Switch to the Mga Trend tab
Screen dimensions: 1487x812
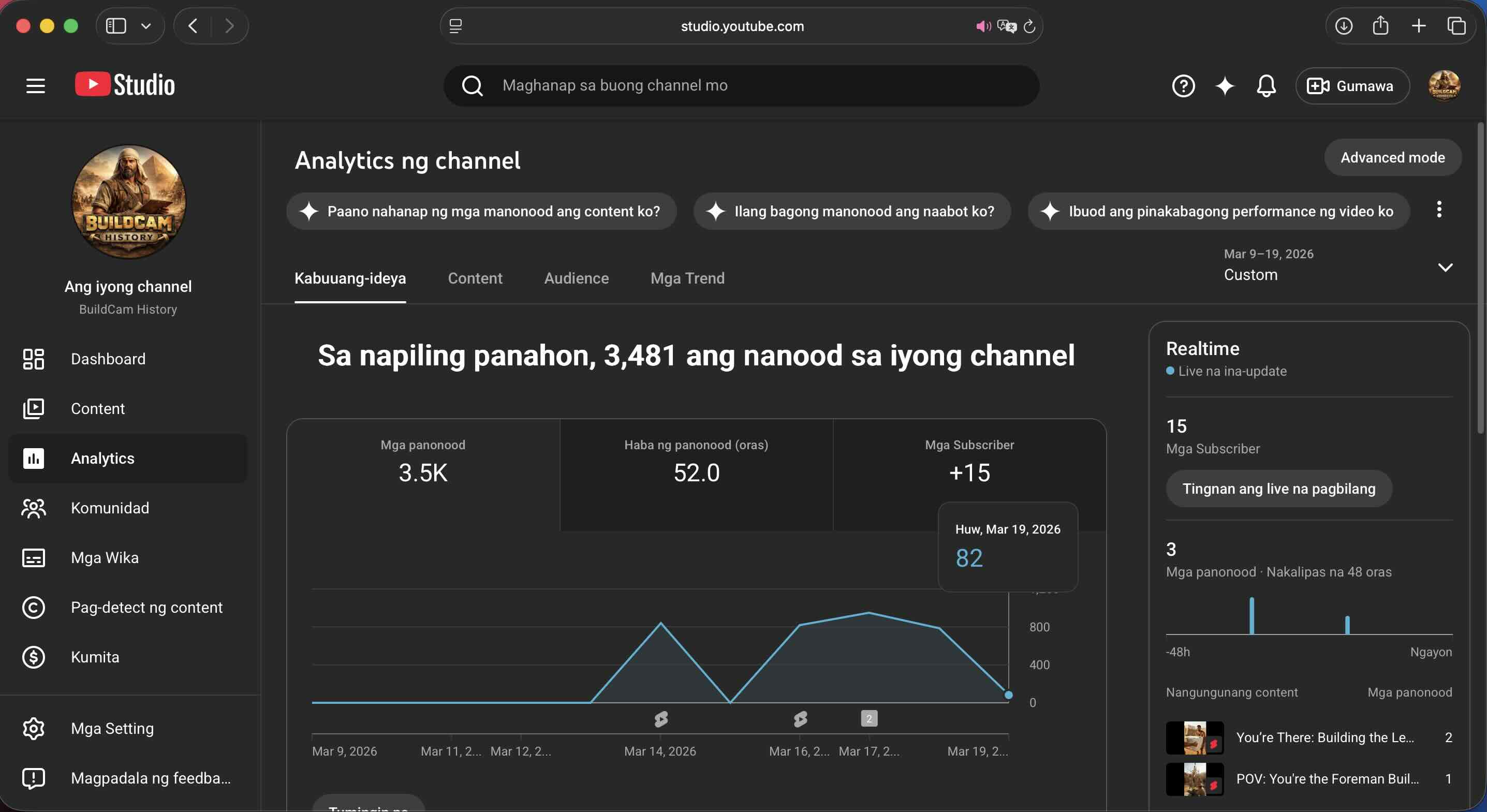(687, 278)
